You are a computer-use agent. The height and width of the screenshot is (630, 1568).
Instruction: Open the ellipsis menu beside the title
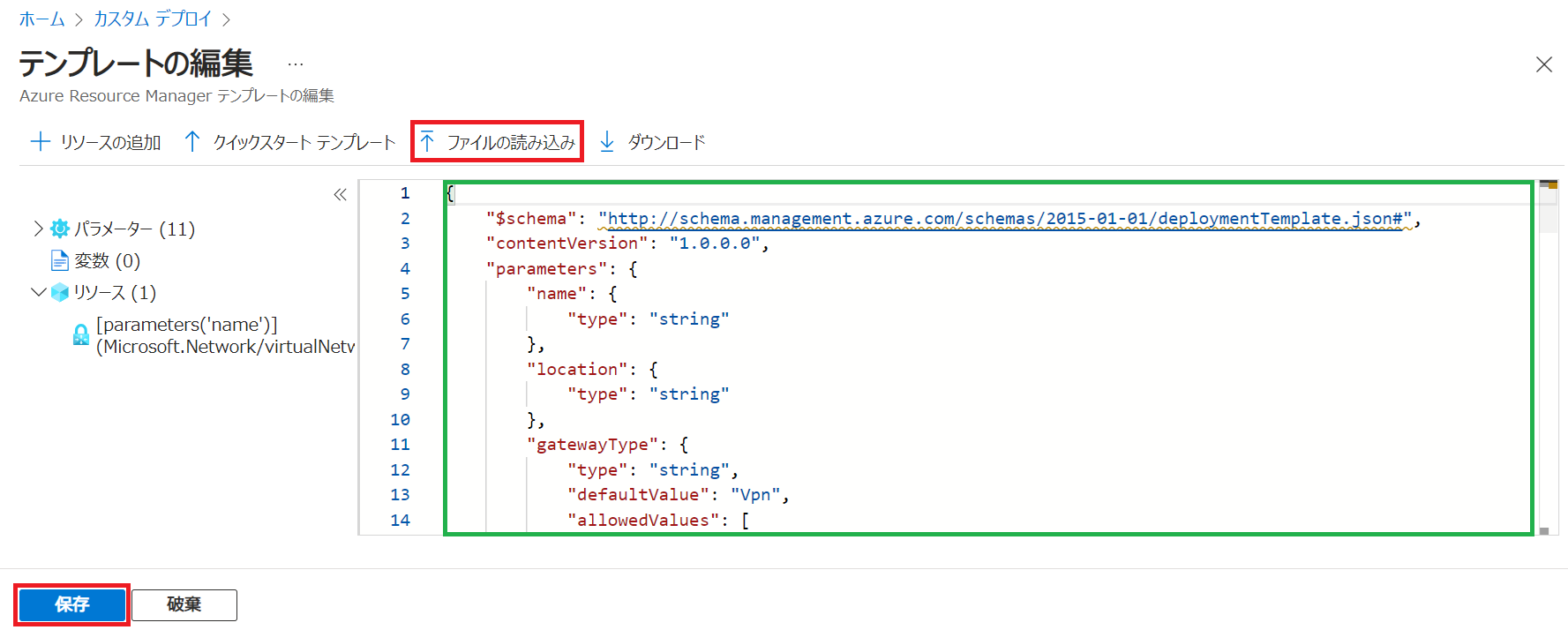point(296,64)
